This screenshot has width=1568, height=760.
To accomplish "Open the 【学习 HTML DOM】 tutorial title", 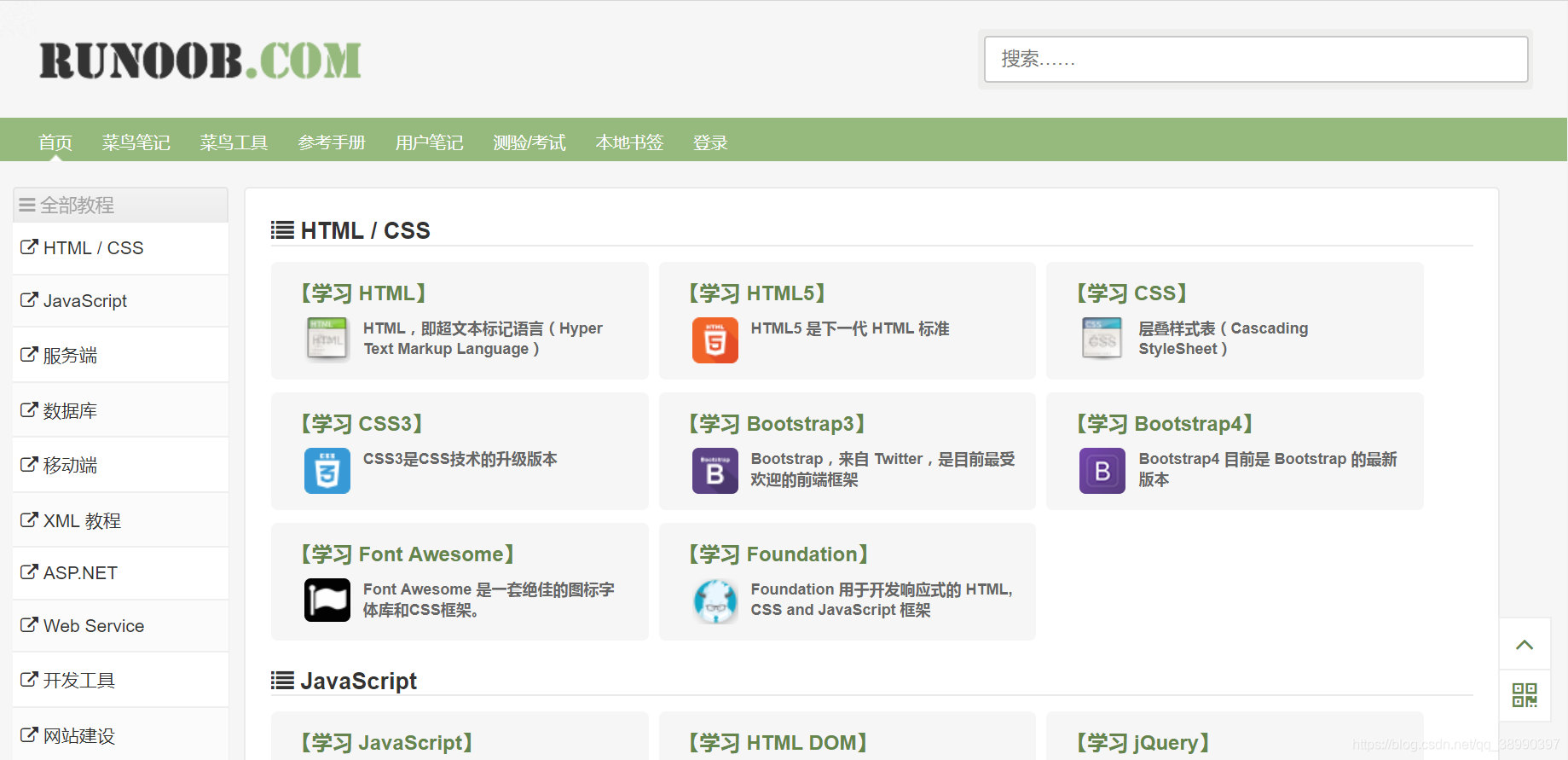I will (x=778, y=743).
